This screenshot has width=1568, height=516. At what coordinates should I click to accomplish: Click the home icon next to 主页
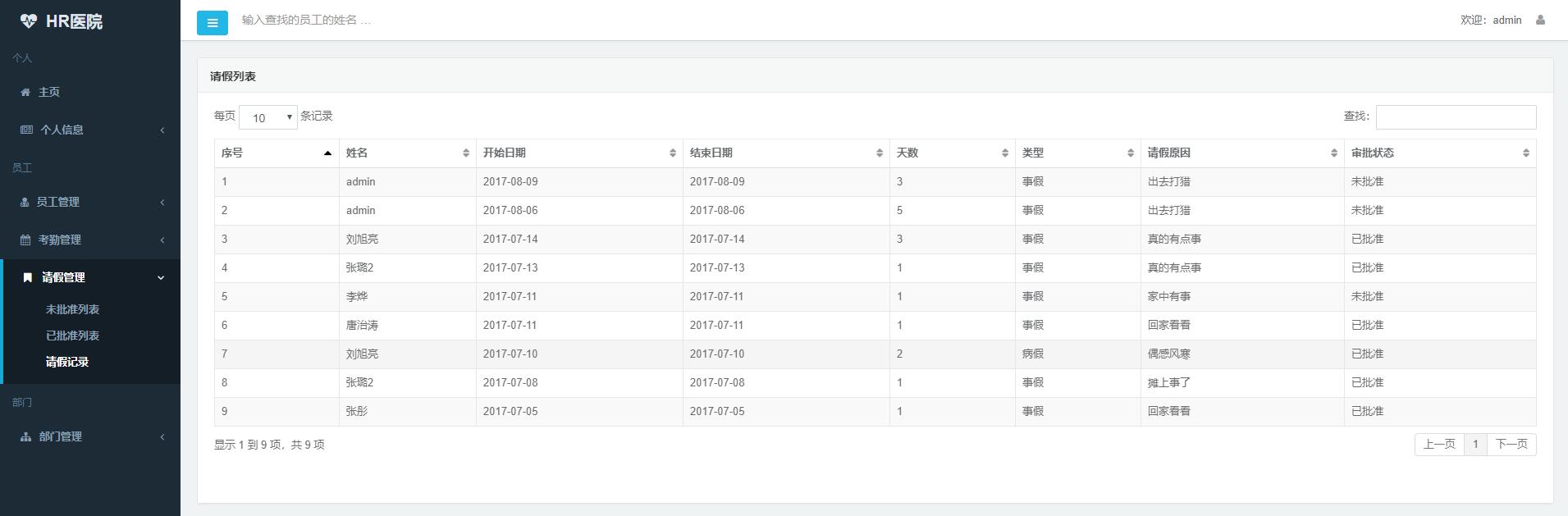25,93
